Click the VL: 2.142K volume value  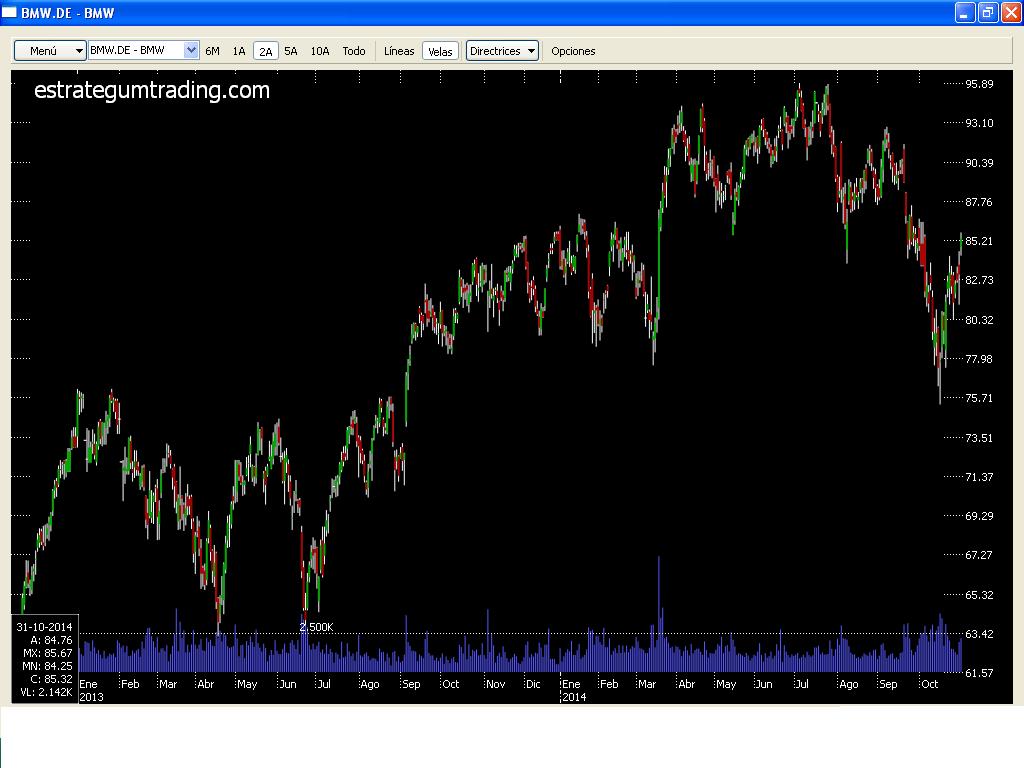pyautogui.click(x=46, y=692)
